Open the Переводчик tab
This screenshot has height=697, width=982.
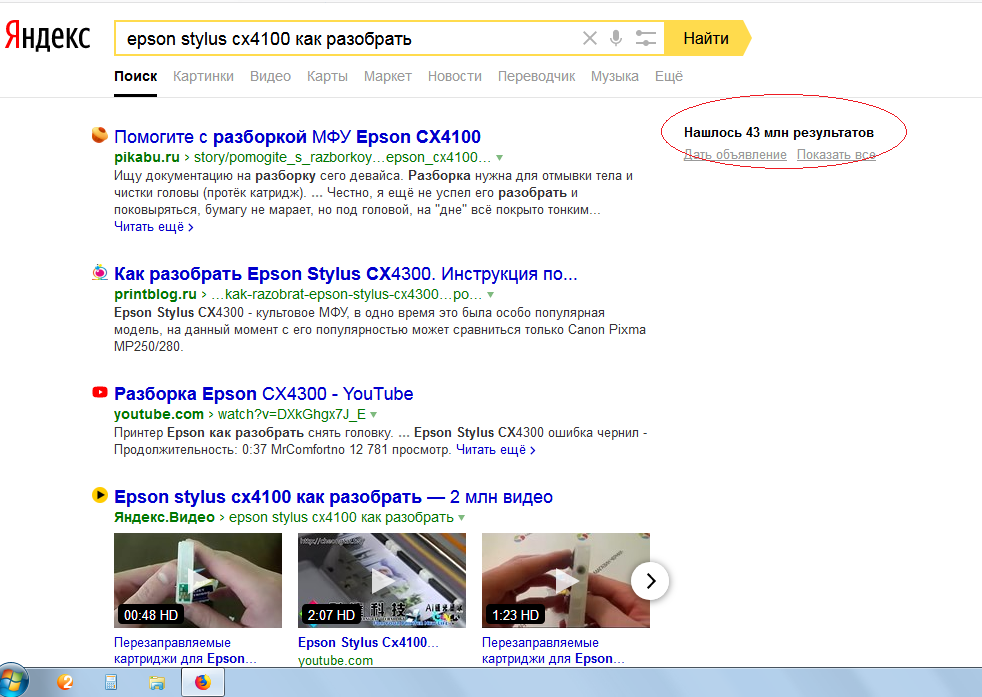pos(536,76)
